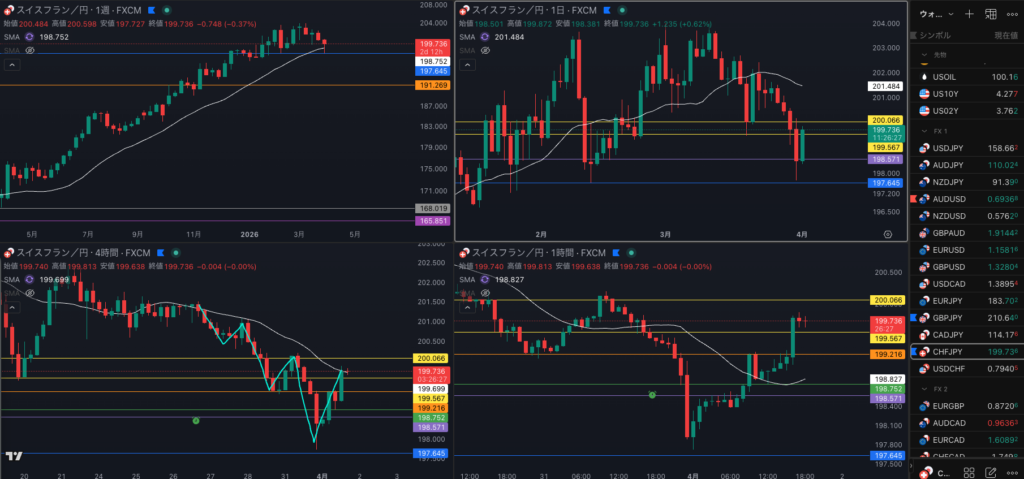Click the TradingView logo in bottom-left chart
Viewport: 1024px width, 479px height.
click(x=14, y=456)
